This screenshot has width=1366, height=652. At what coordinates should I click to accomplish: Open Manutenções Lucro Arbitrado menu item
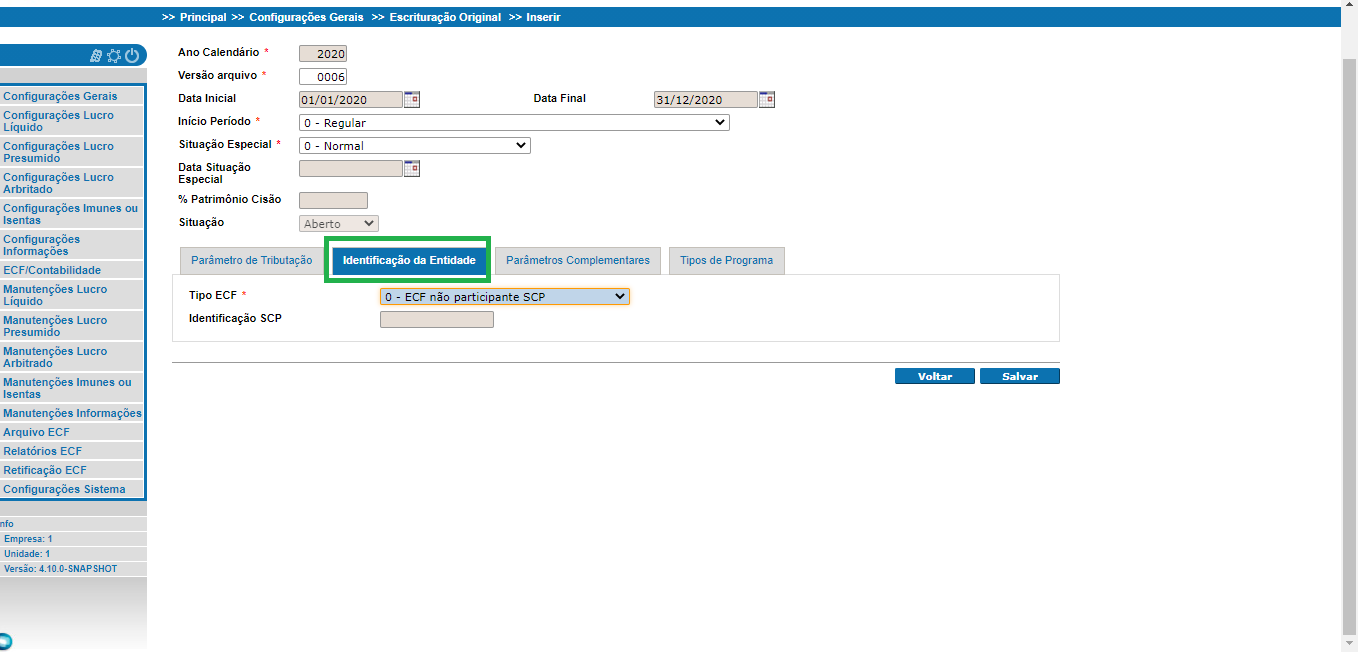point(72,357)
